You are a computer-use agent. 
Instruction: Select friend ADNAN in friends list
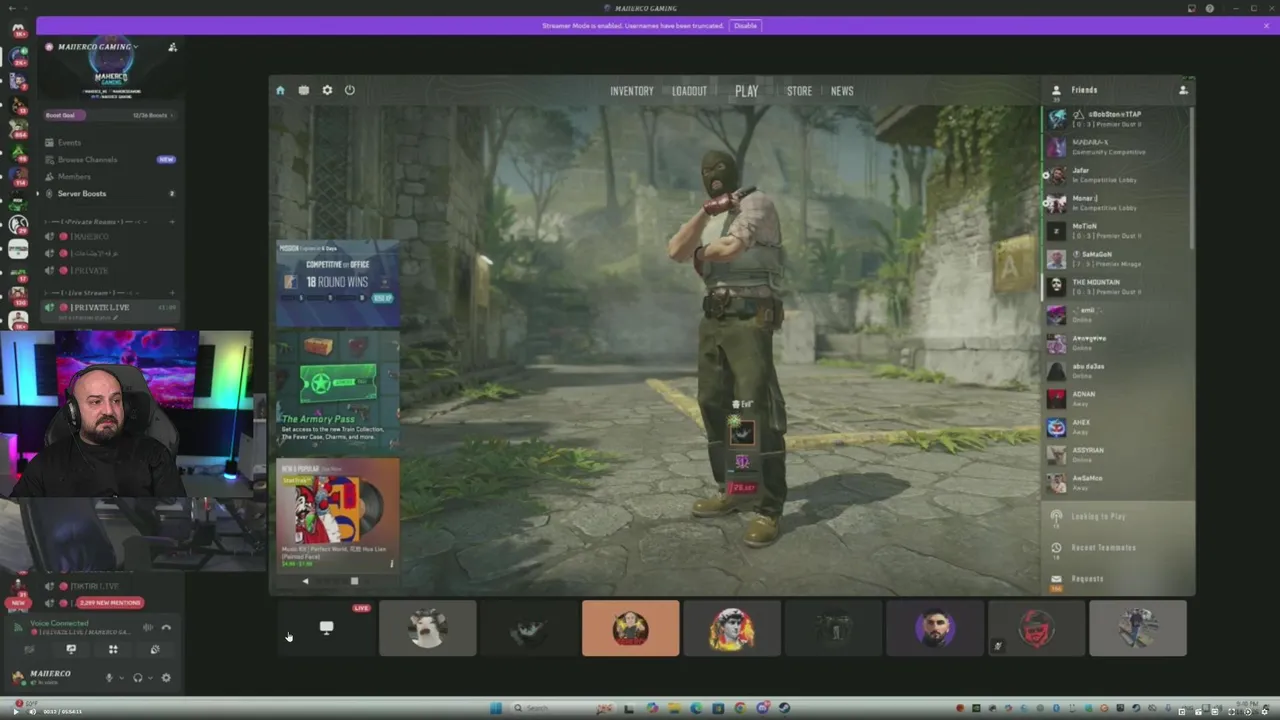[1116, 399]
